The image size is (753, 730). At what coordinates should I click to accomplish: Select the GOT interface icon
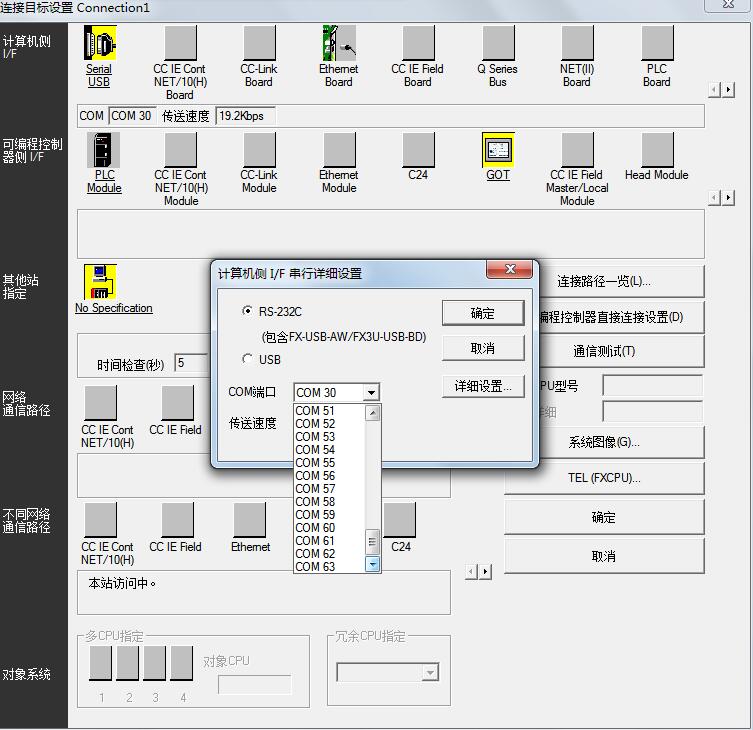498,150
